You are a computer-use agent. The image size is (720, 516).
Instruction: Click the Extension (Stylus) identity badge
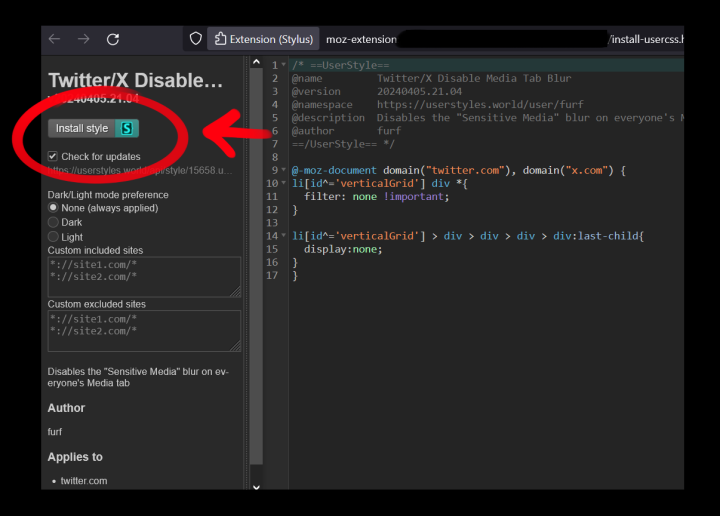coord(263,39)
